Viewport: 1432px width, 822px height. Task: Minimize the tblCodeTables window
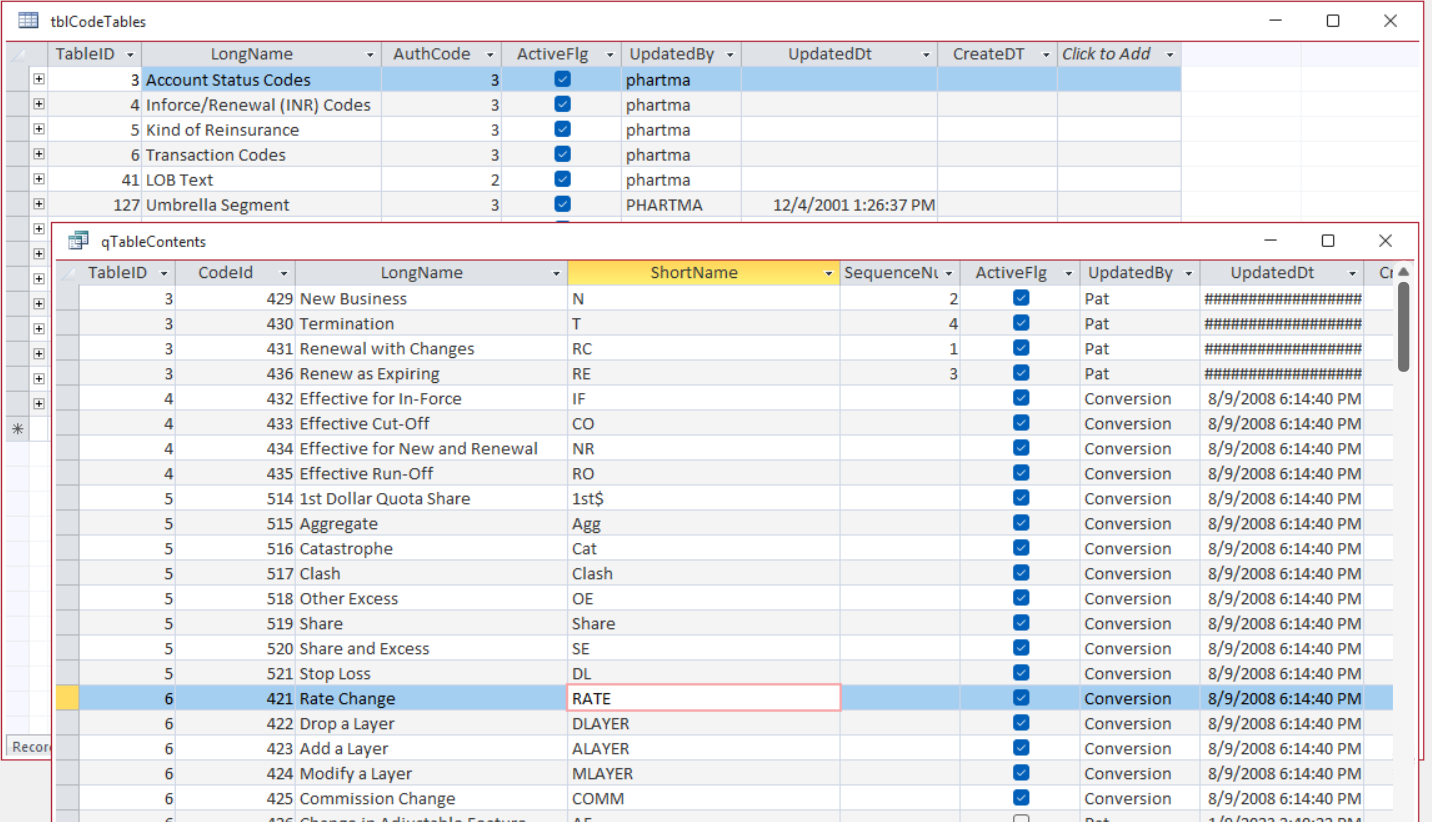pyautogui.click(x=1275, y=21)
